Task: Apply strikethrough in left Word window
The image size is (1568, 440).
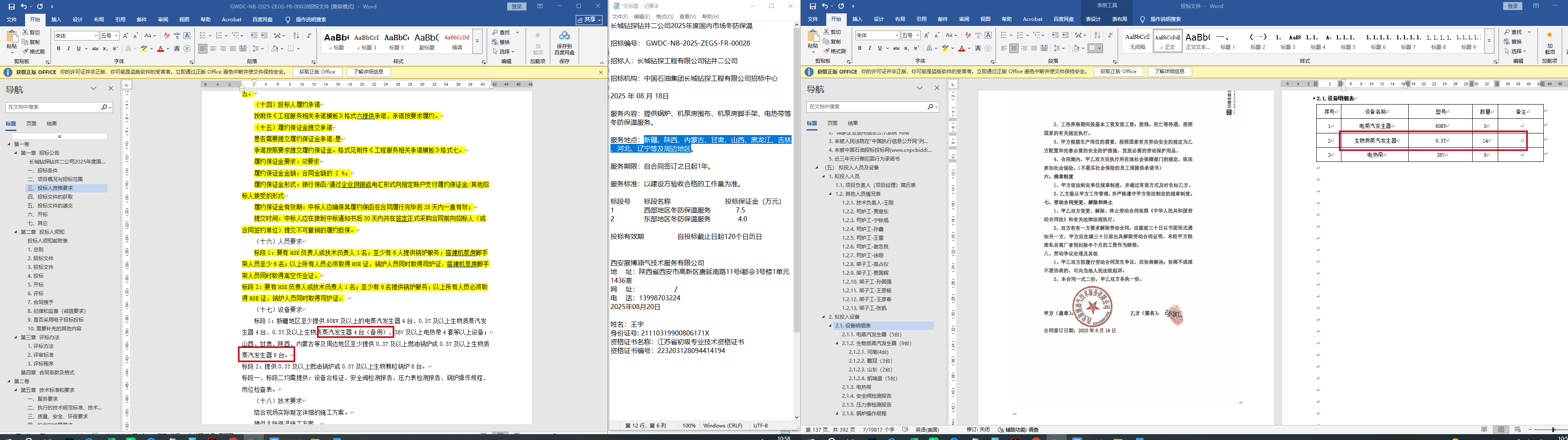Action: click(x=95, y=49)
